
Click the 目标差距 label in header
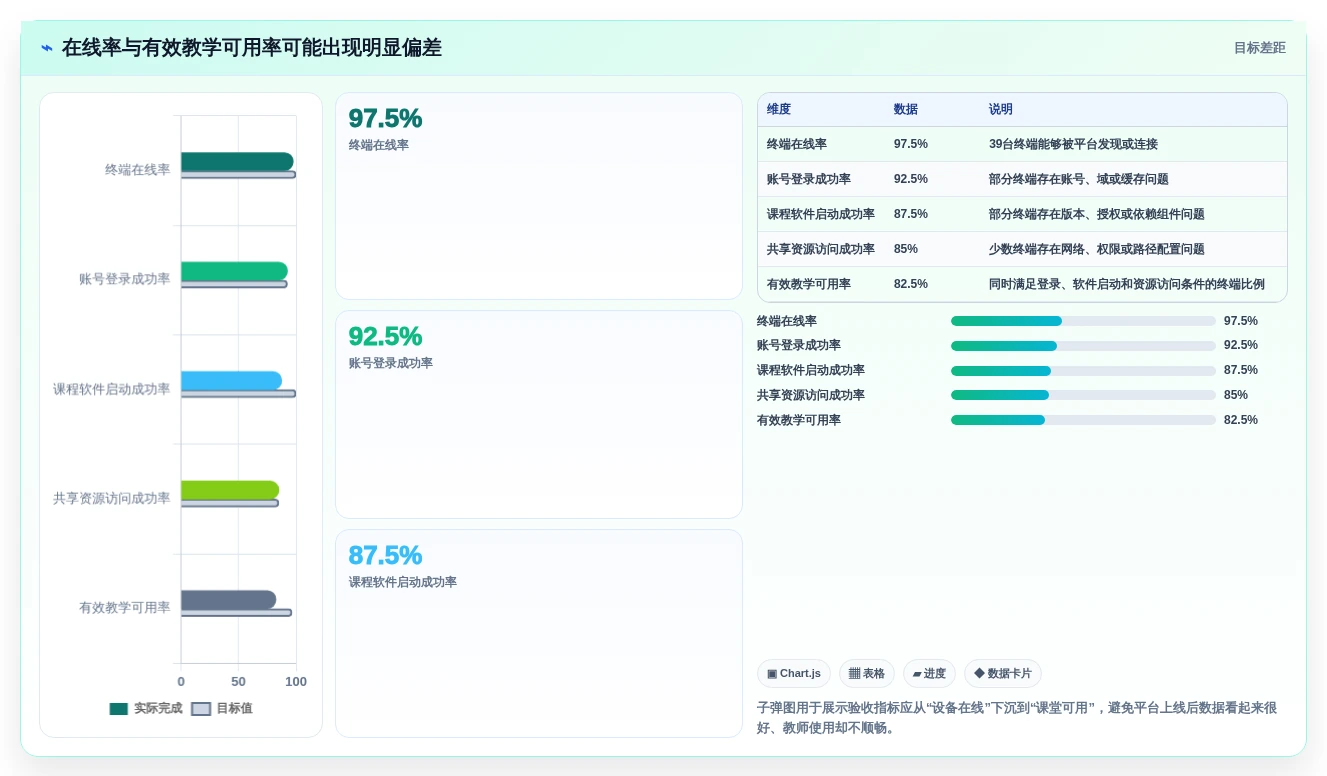coord(1259,48)
